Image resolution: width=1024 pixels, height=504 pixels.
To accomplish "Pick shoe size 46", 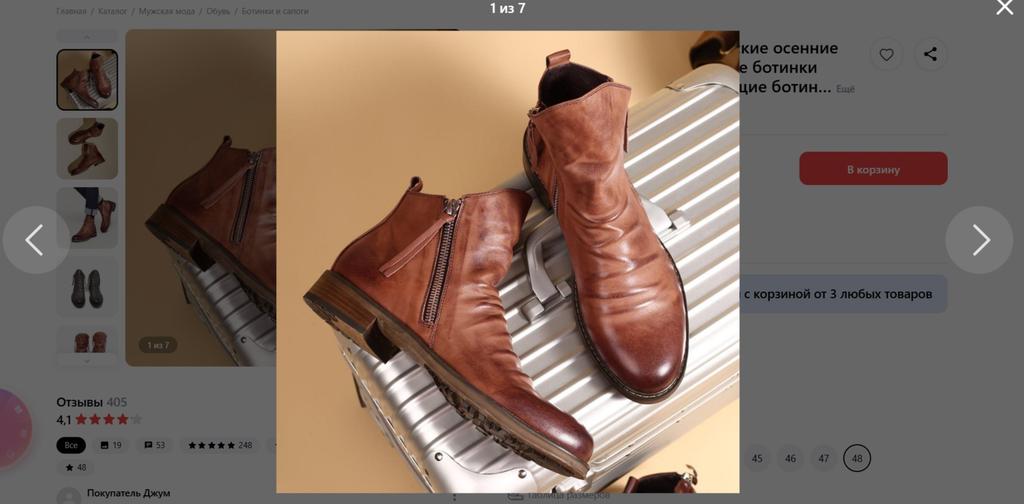I will pyautogui.click(x=790, y=458).
